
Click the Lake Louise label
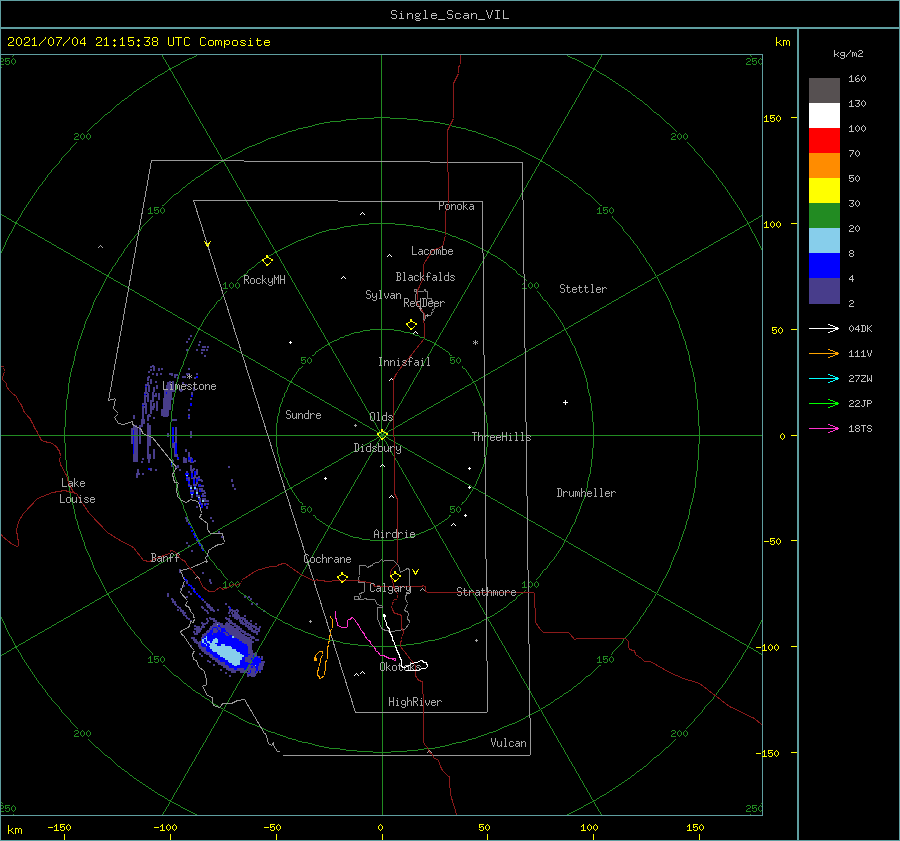pyautogui.click(x=77, y=491)
